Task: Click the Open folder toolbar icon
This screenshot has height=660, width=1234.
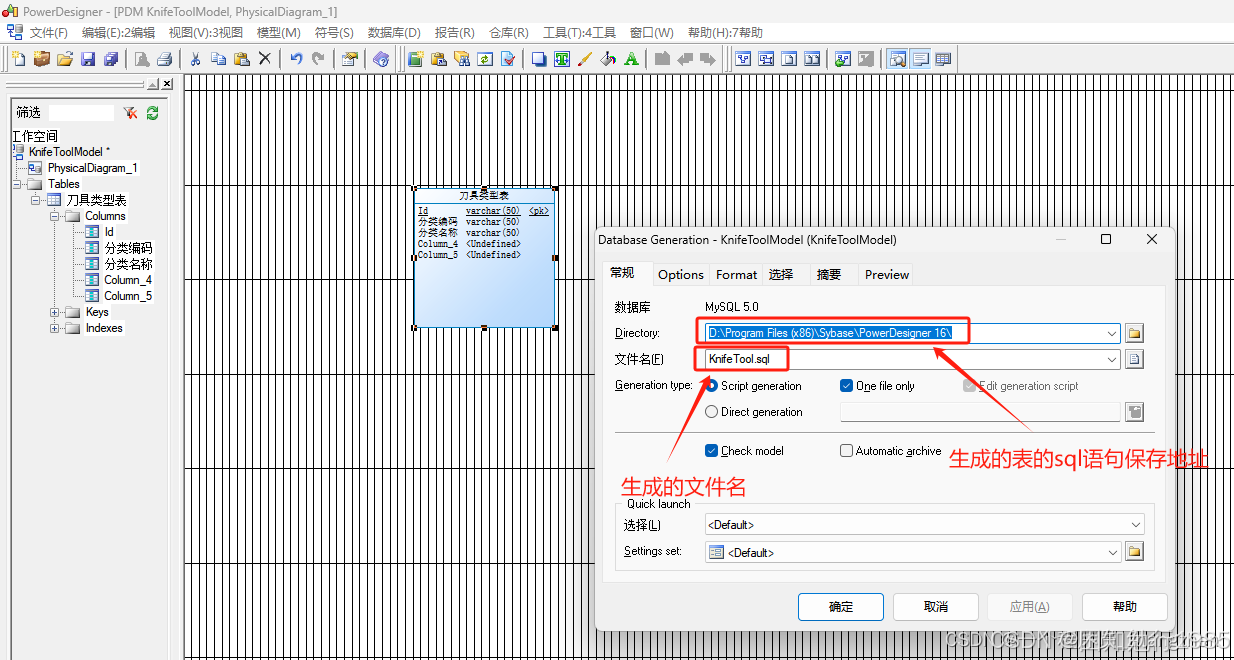Action: click(65, 59)
